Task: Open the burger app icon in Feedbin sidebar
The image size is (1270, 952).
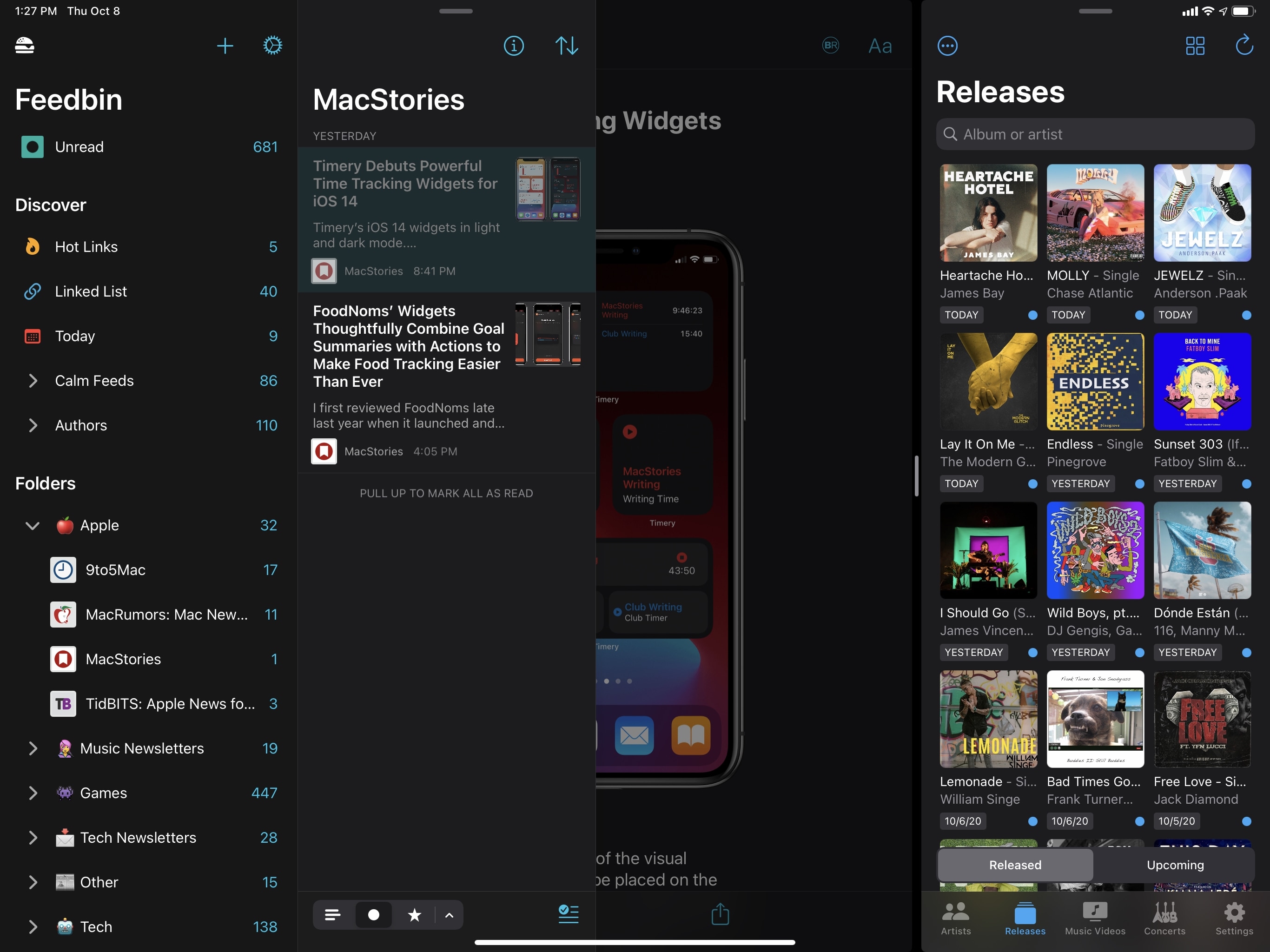Action: pos(25,46)
